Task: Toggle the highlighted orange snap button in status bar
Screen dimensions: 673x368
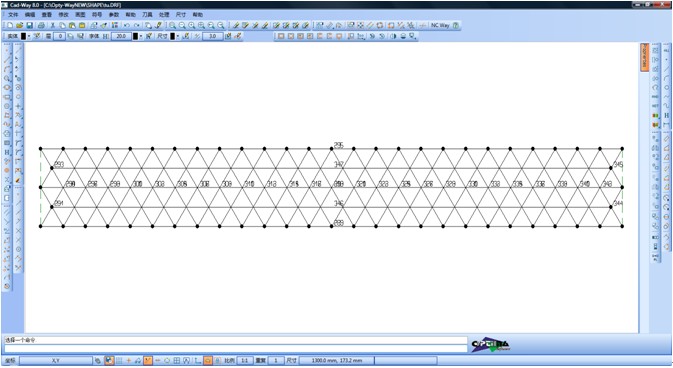Action: point(148,360)
